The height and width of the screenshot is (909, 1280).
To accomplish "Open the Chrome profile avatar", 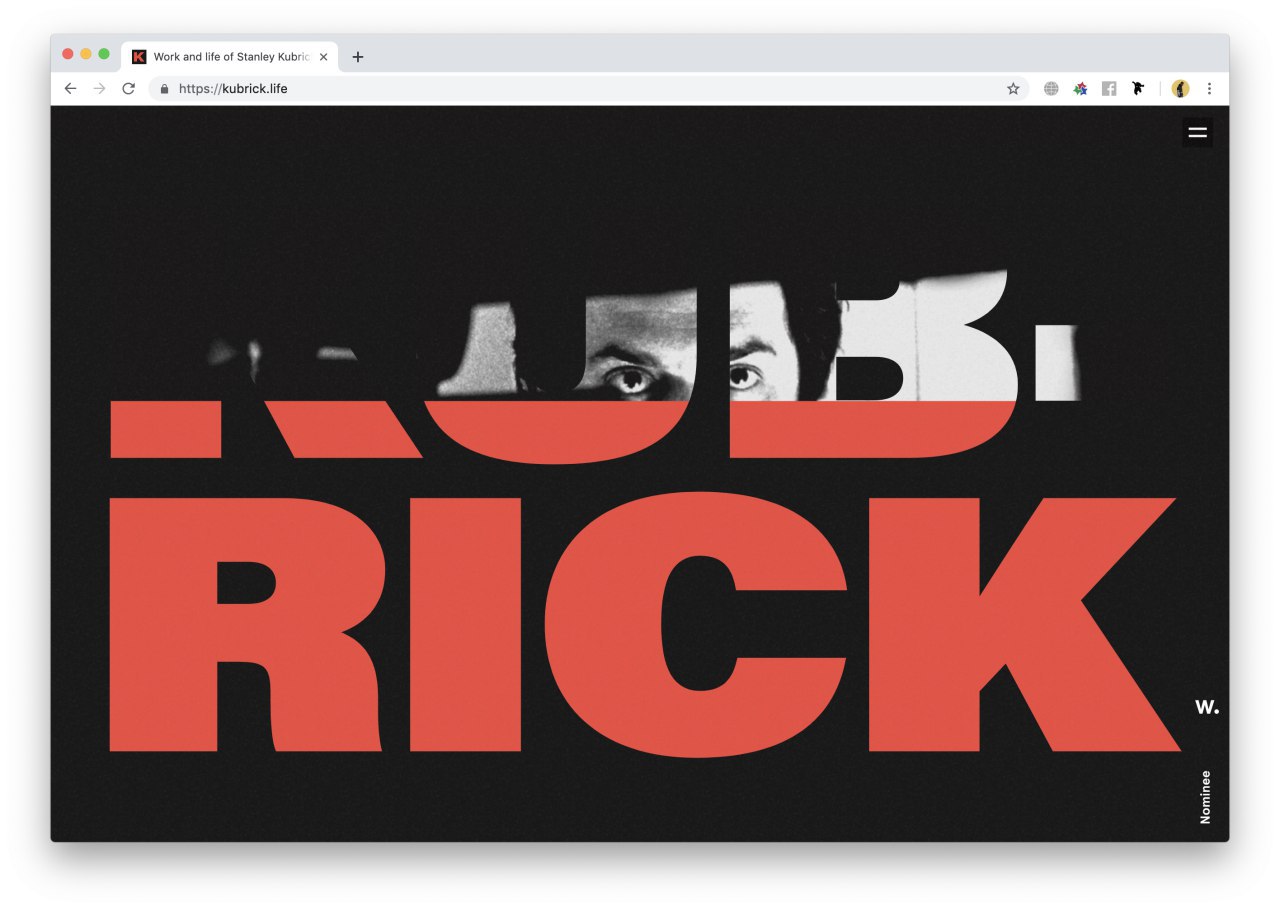I will (x=1180, y=89).
